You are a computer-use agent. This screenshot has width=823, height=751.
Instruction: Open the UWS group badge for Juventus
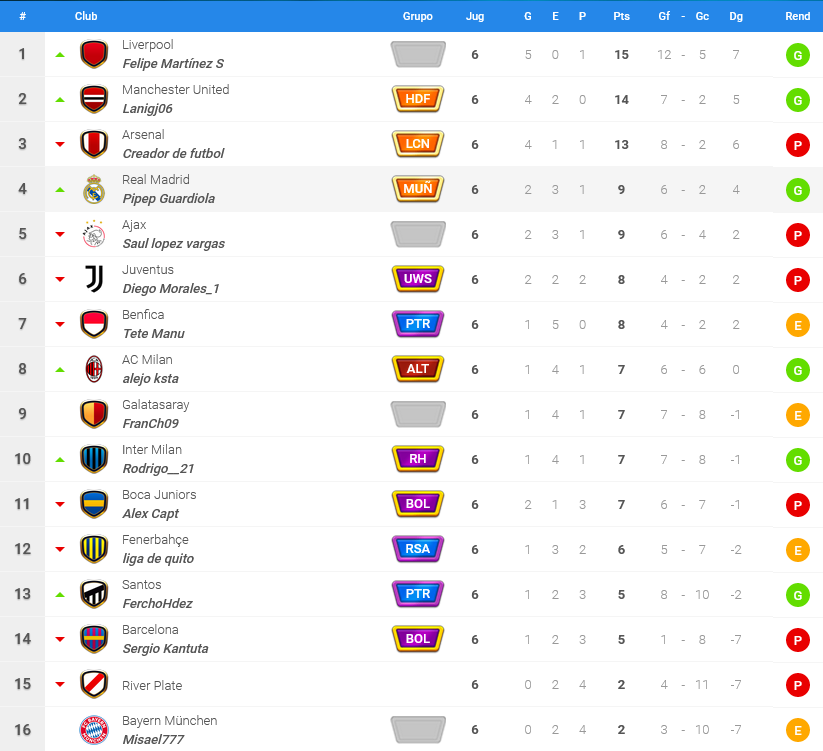[418, 279]
